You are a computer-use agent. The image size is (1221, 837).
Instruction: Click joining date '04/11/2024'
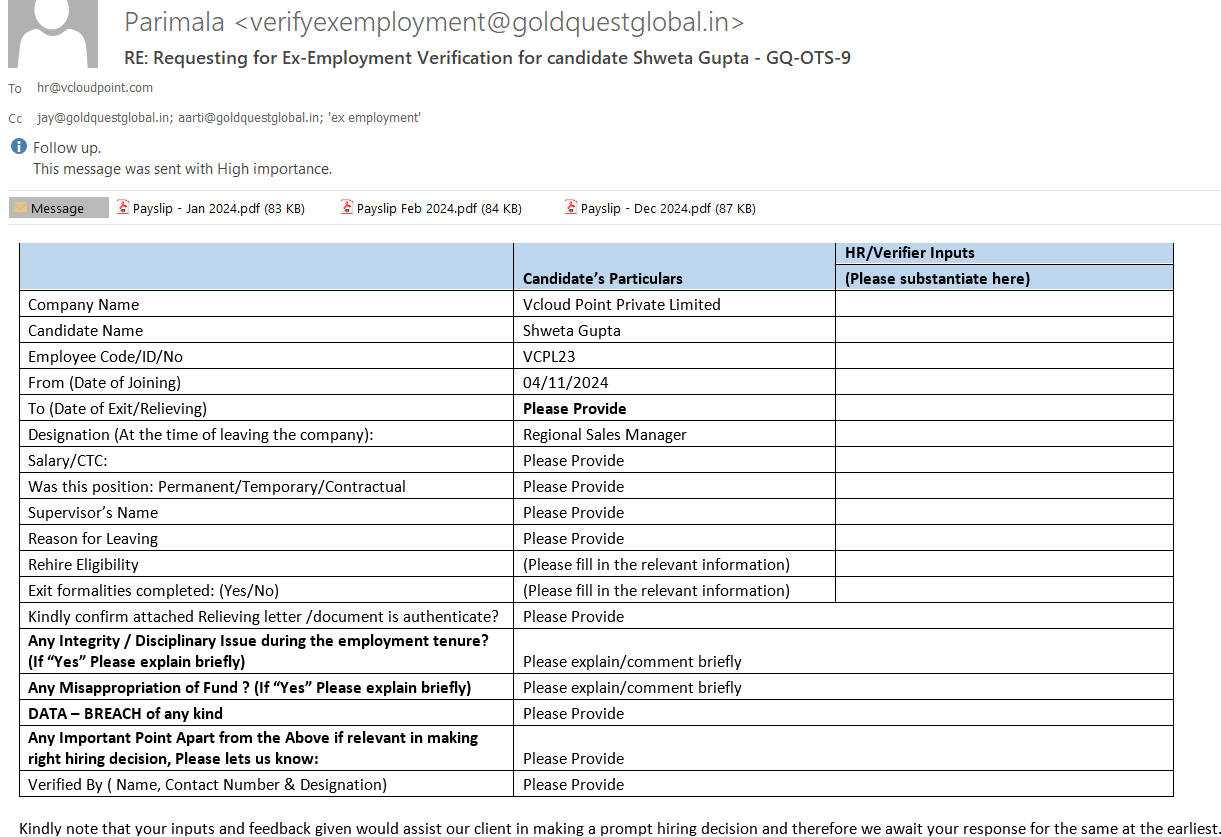point(566,383)
